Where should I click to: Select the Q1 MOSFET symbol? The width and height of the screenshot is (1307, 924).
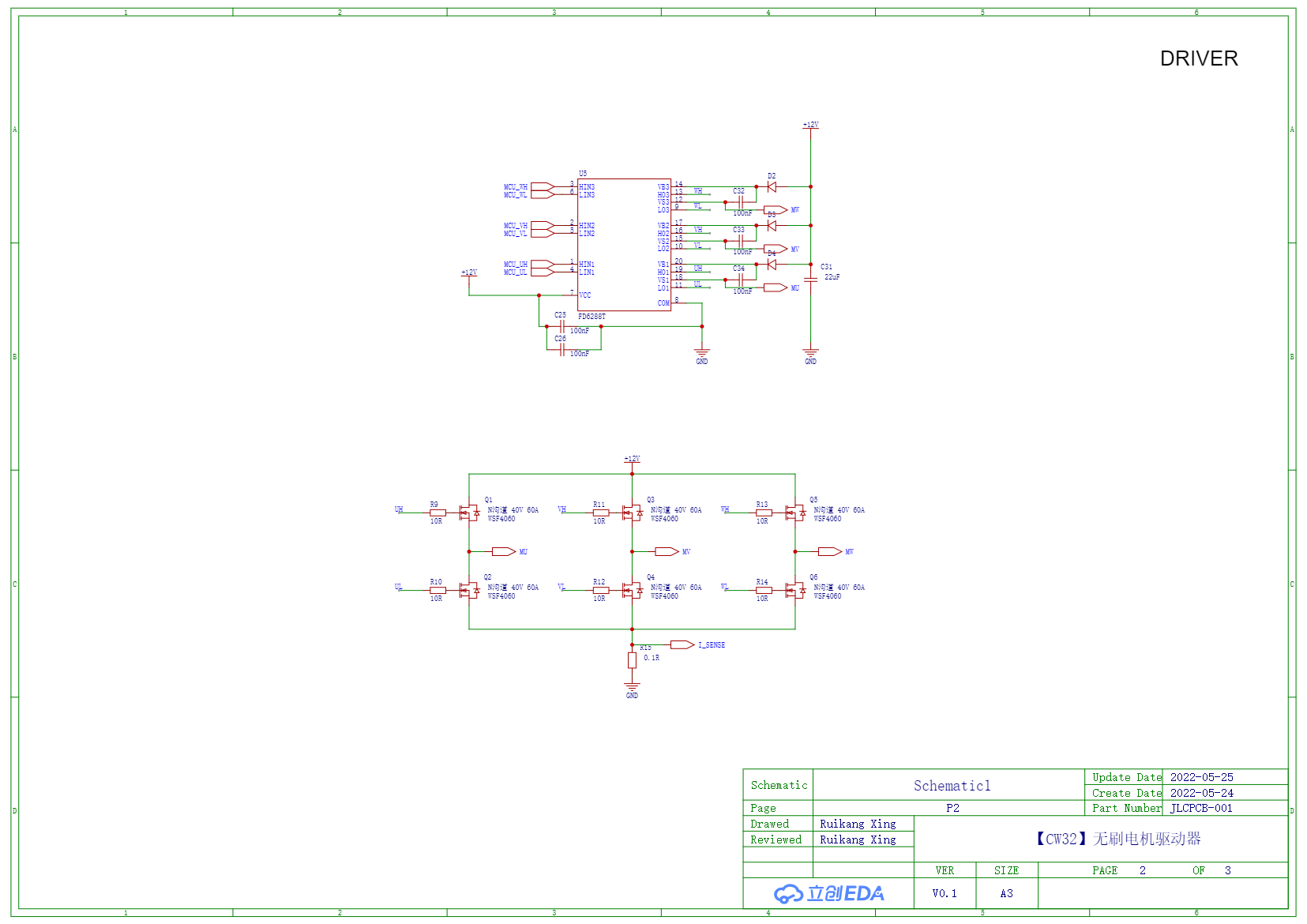[x=469, y=513]
